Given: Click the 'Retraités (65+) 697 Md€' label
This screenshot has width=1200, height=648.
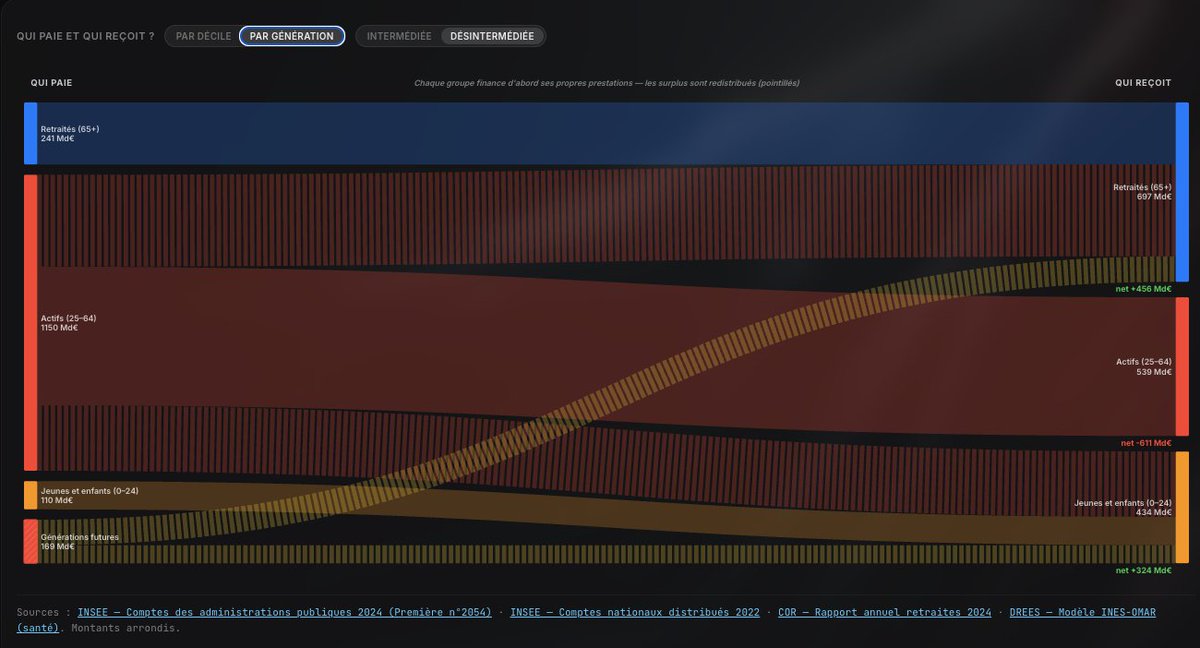Looking at the screenshot, I should click(1142, 192).
